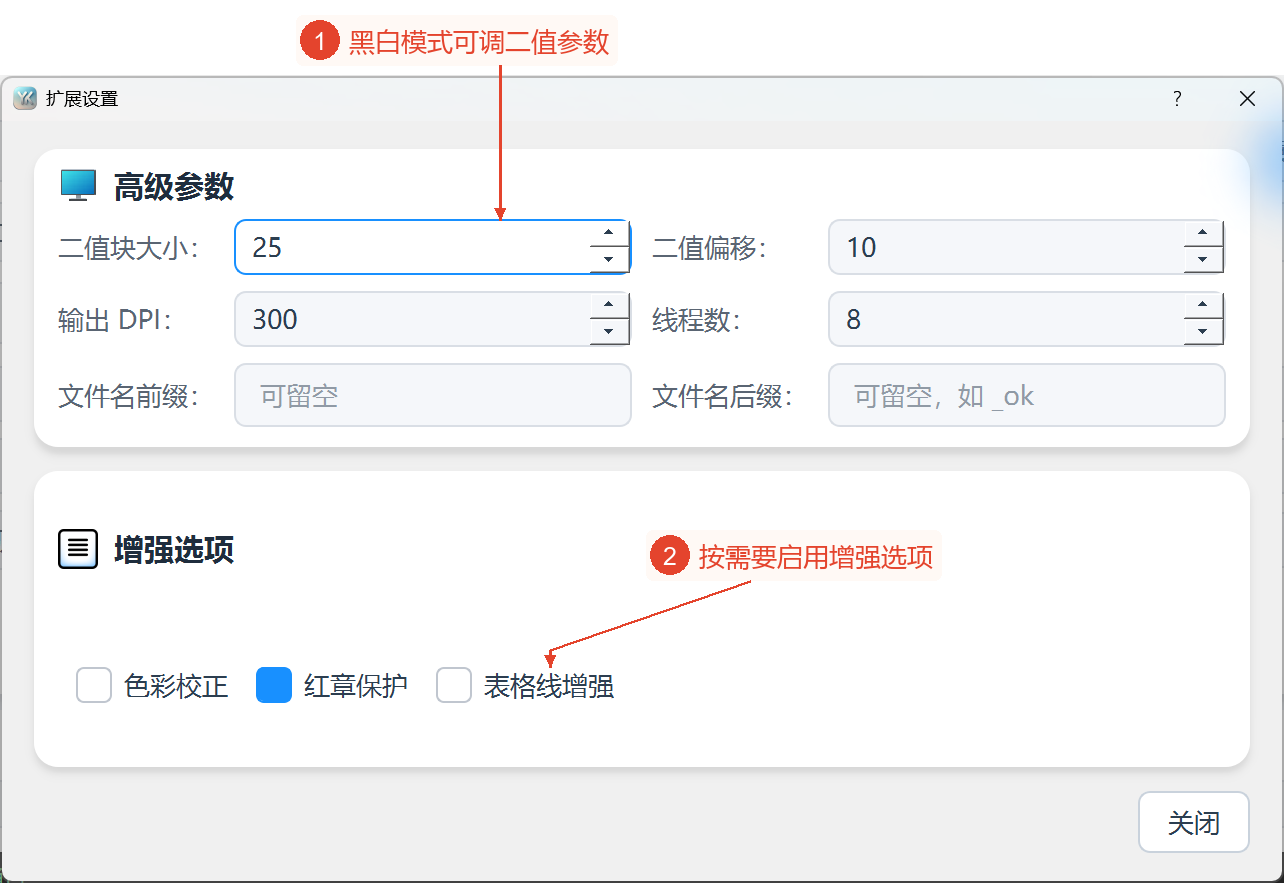Decrease 线程数 with down arrow
This screenshot has height=883, width=1284.
point(1203,332)
